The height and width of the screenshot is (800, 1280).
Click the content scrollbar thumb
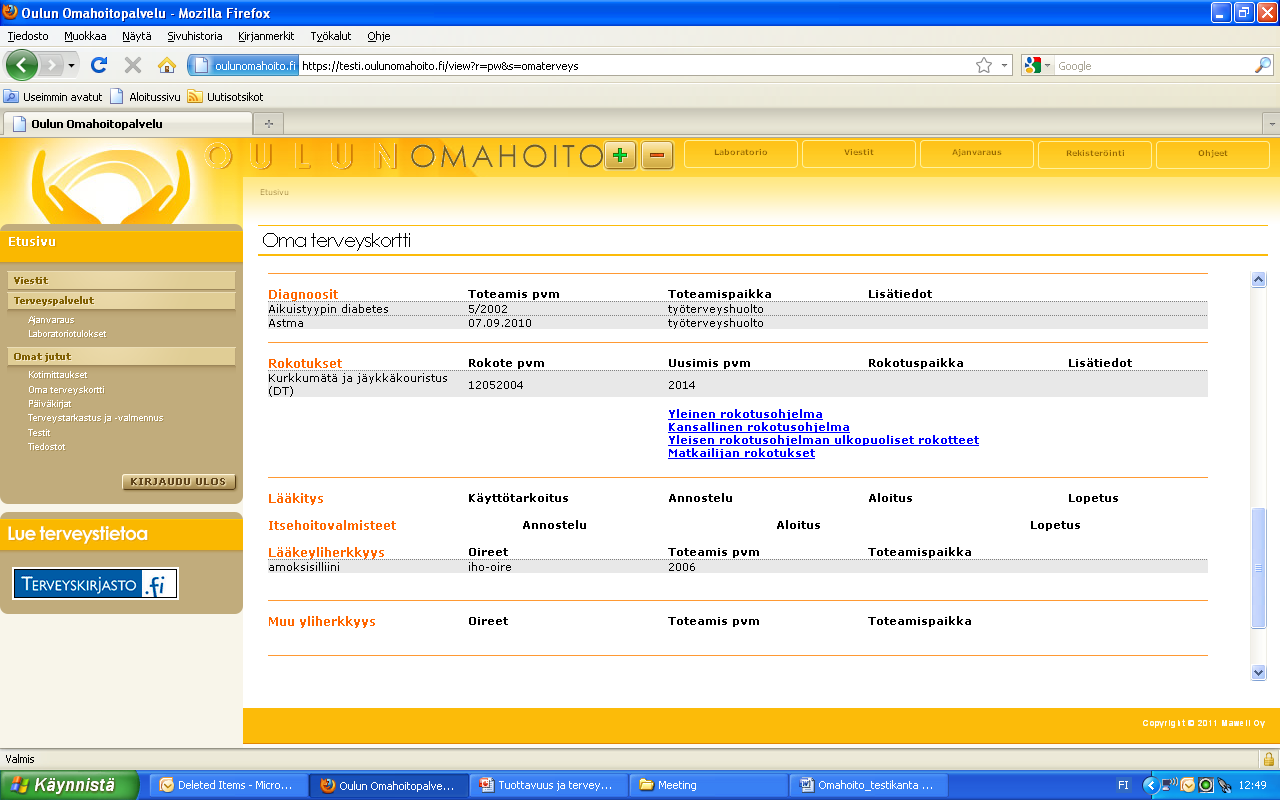[1259, 568]
